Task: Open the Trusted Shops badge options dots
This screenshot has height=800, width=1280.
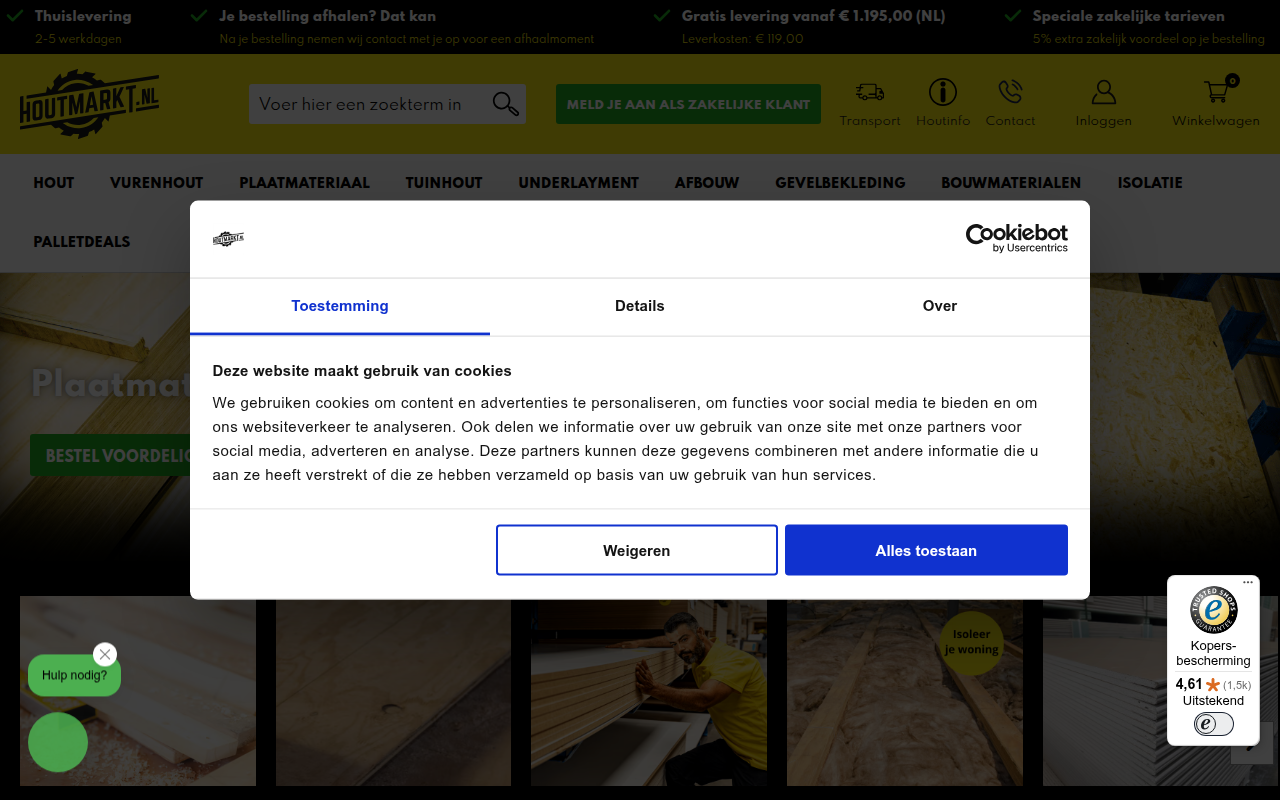Action: (1248, 582)
